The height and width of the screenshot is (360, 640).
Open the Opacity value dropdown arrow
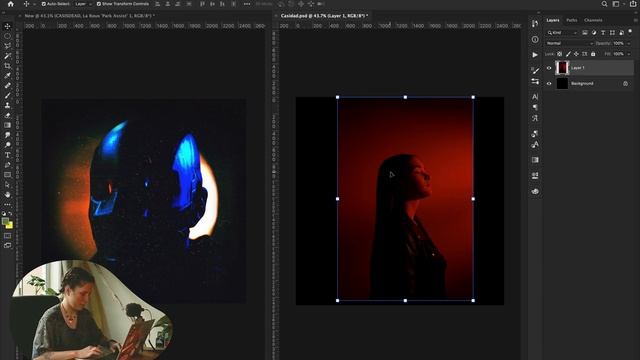[629, 43]
